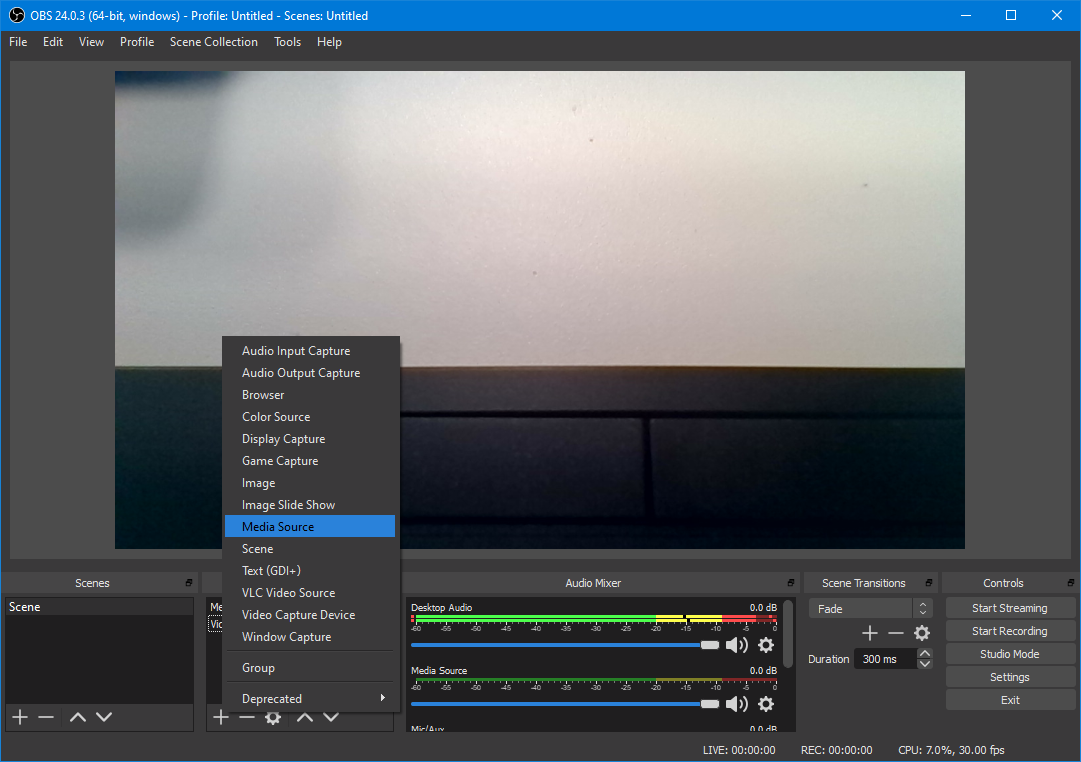Remove the transition with the Scene Transitions minus icon
Screen dimensions: 1081x762
click(x=896, y=633)
